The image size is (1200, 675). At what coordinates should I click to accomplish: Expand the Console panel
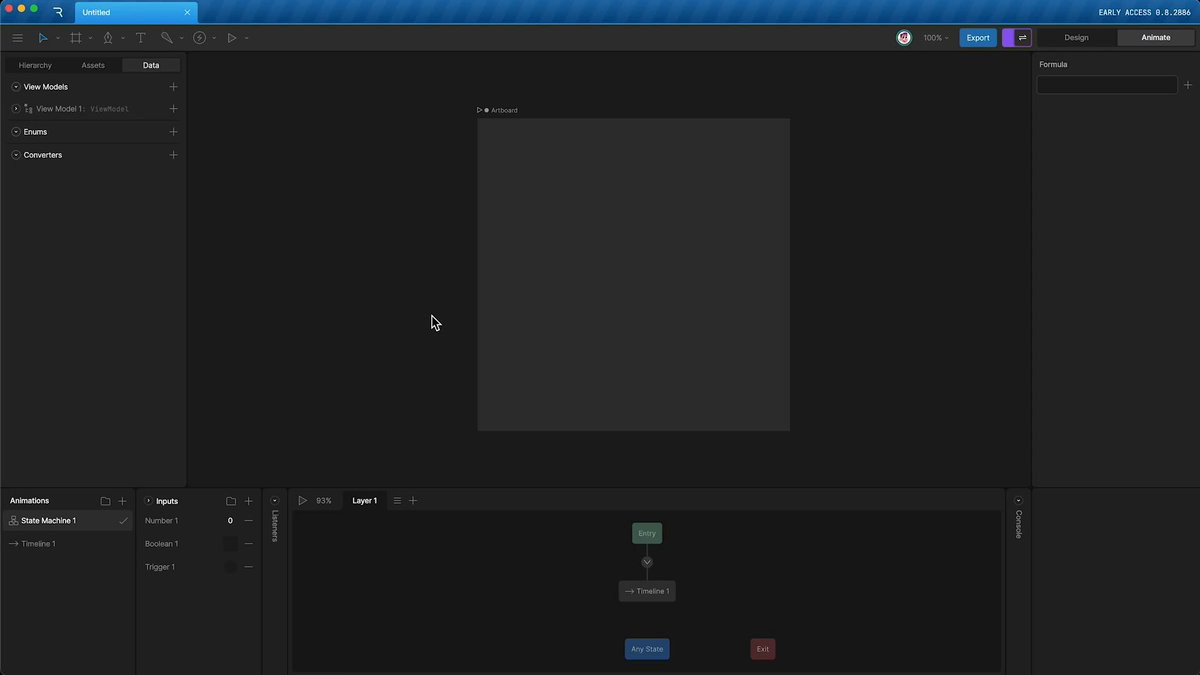1019,501
